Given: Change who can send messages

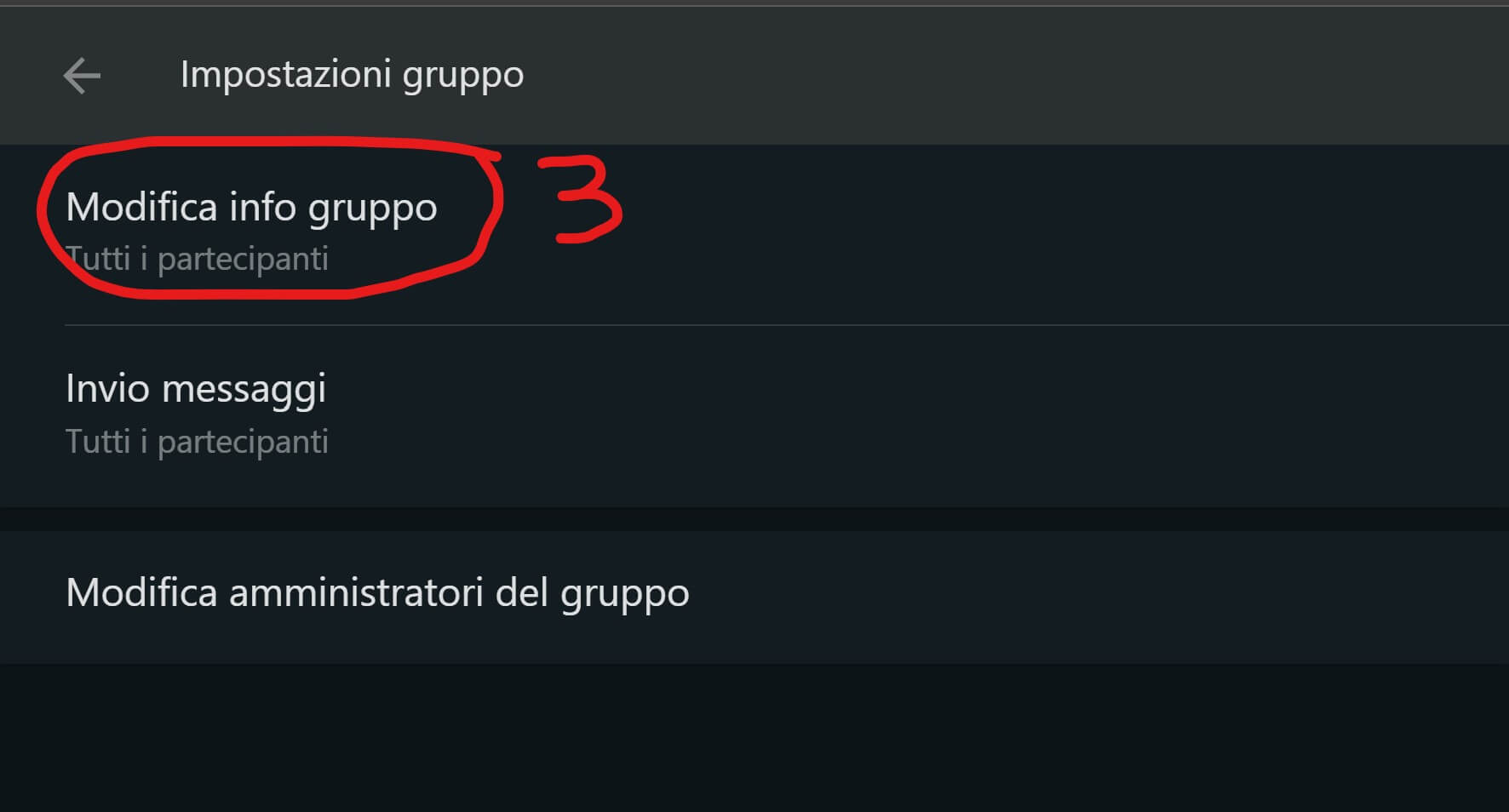Looking at the screenshot, I should (754, 416).
